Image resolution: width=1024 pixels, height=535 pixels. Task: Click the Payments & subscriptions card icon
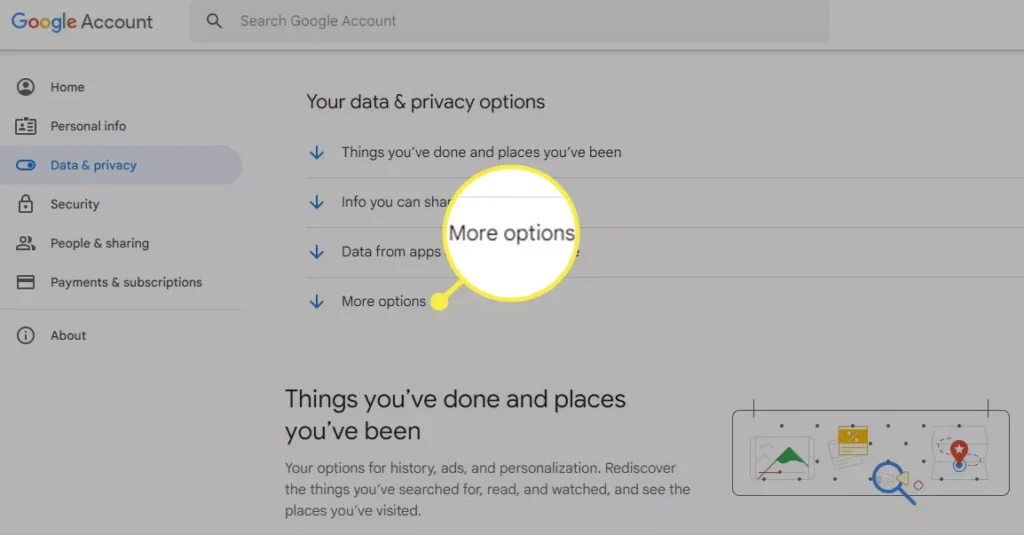26,282
